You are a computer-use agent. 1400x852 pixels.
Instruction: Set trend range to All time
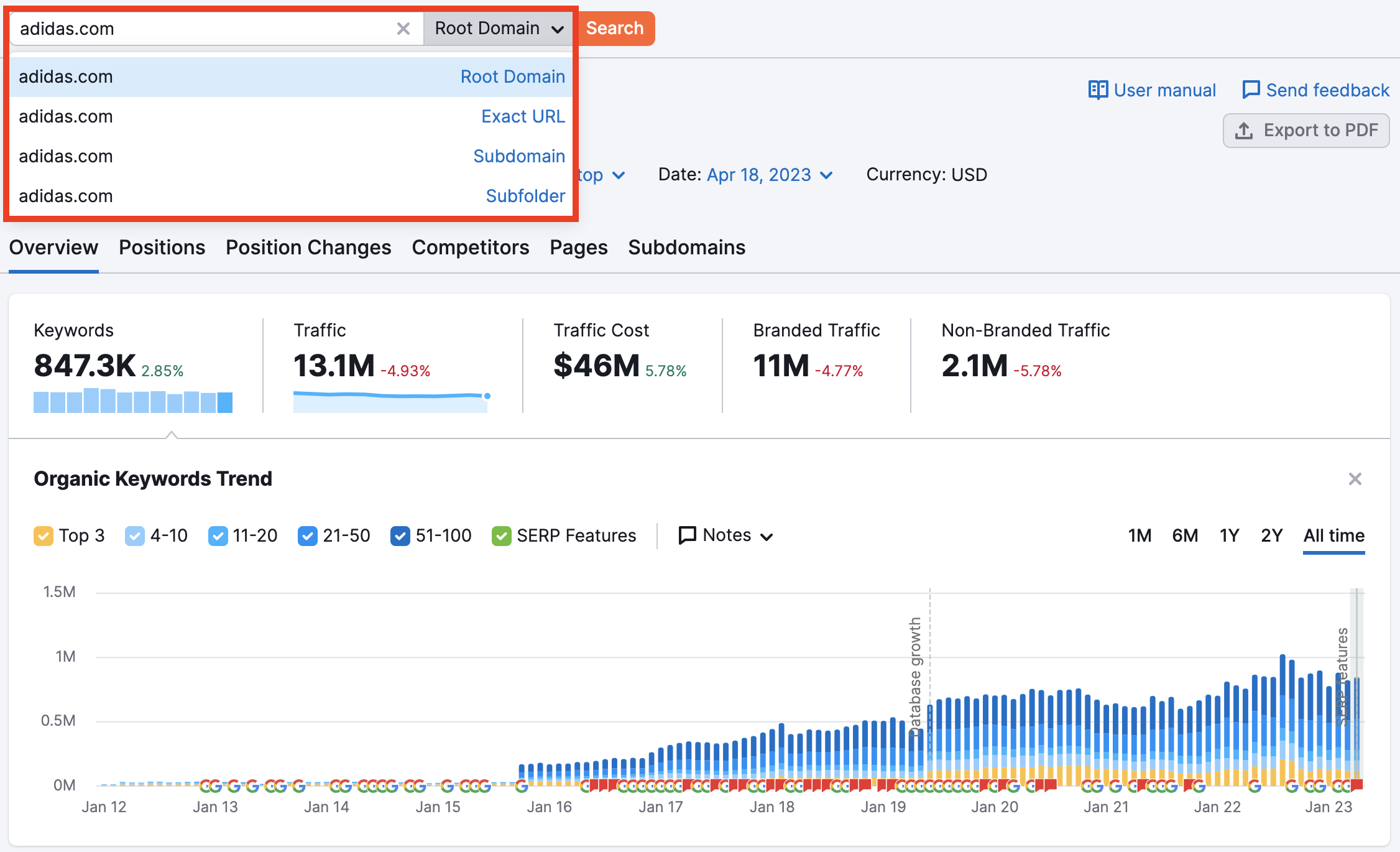click(1334, 535)
